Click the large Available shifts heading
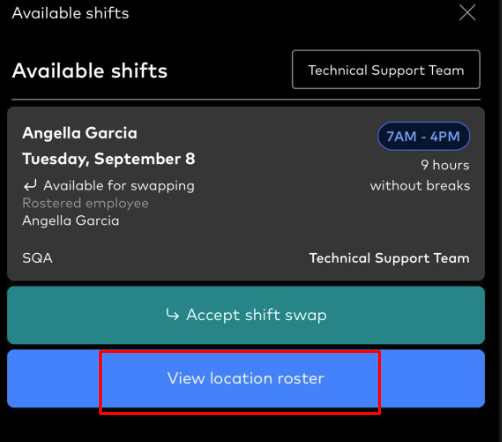This screenshot has width=502, height=442. point(90,71)
